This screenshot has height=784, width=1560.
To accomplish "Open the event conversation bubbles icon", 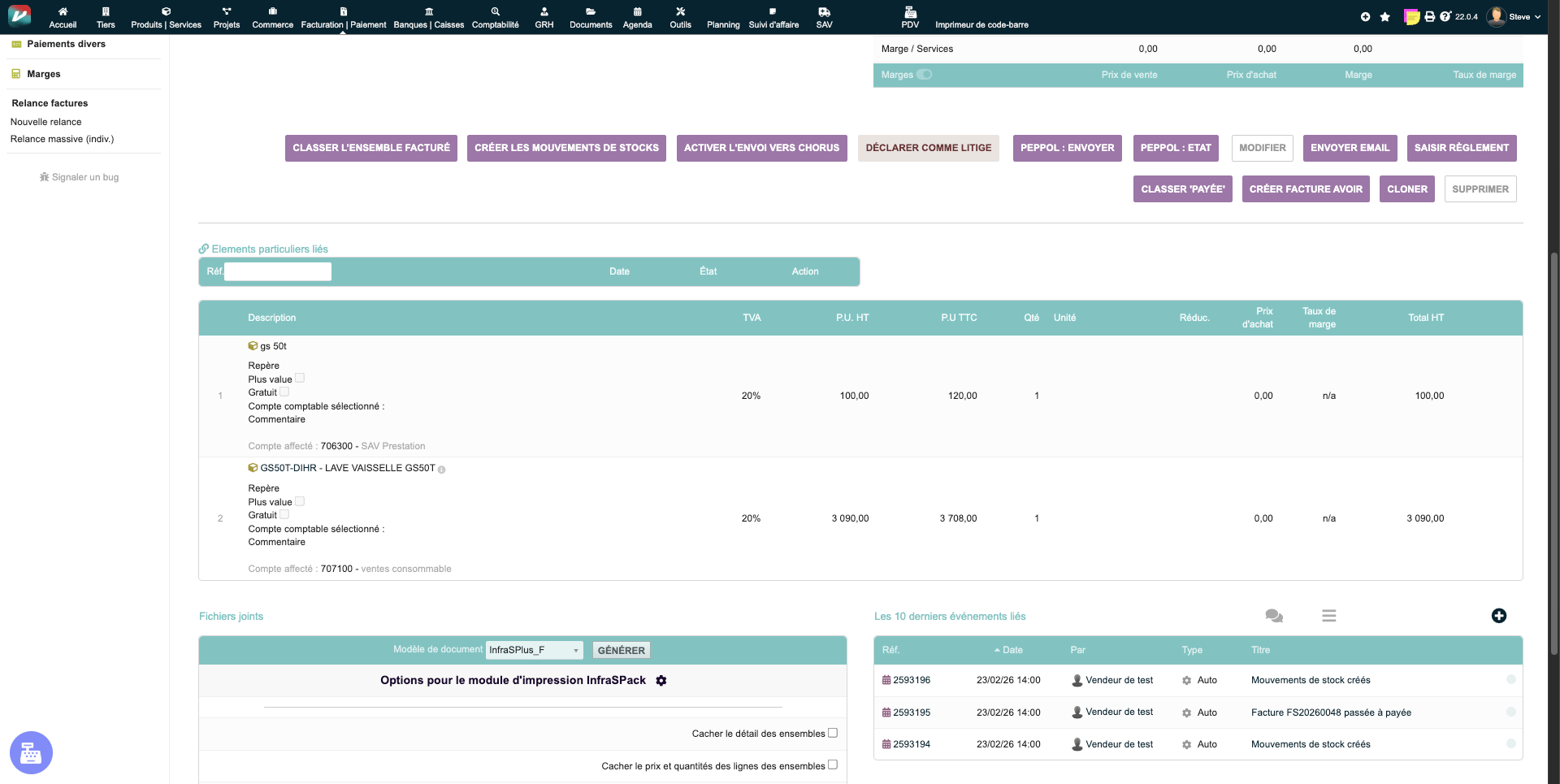I will [x=1274, y=616].
